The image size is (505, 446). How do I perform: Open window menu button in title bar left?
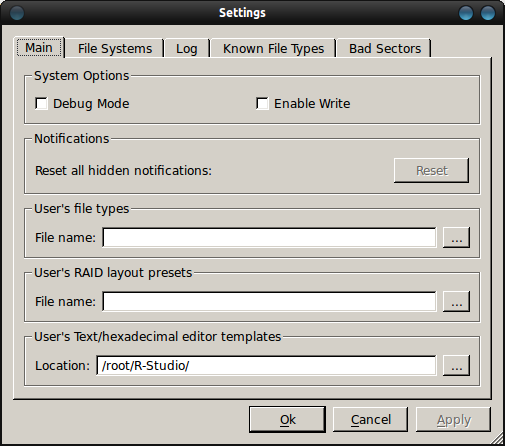tap(17, 13)
